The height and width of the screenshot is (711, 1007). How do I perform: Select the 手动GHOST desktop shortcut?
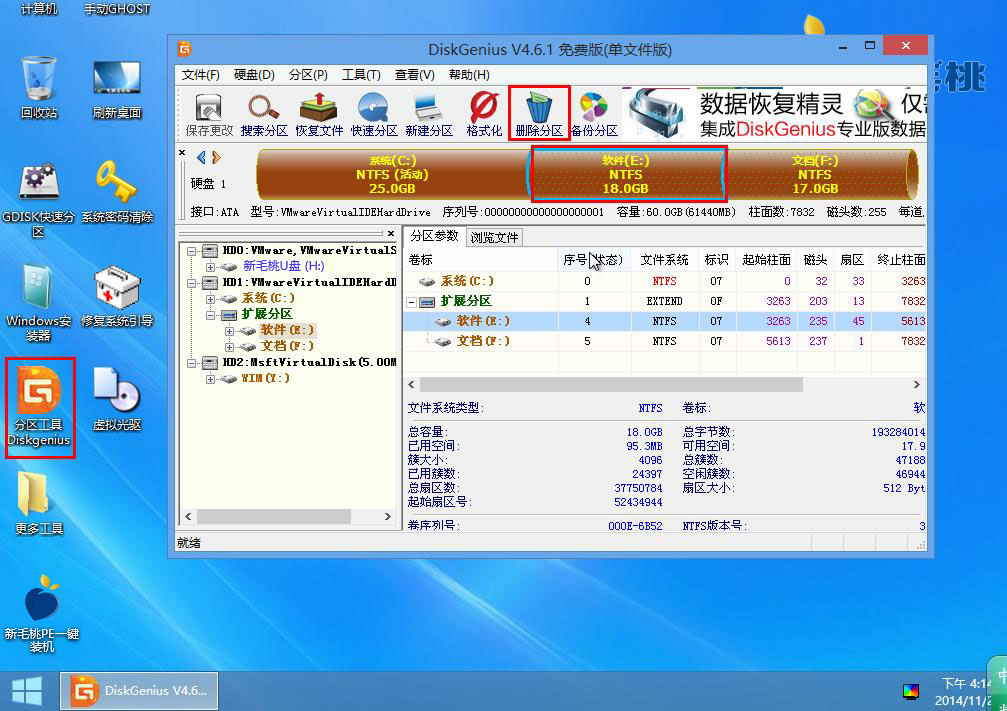117,9
